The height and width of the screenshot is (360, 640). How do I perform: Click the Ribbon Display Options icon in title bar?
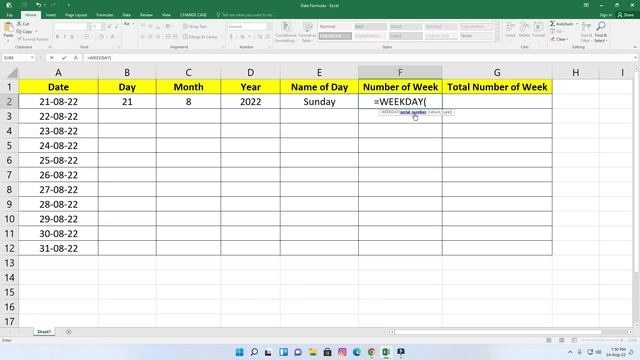tap(586, 5)
